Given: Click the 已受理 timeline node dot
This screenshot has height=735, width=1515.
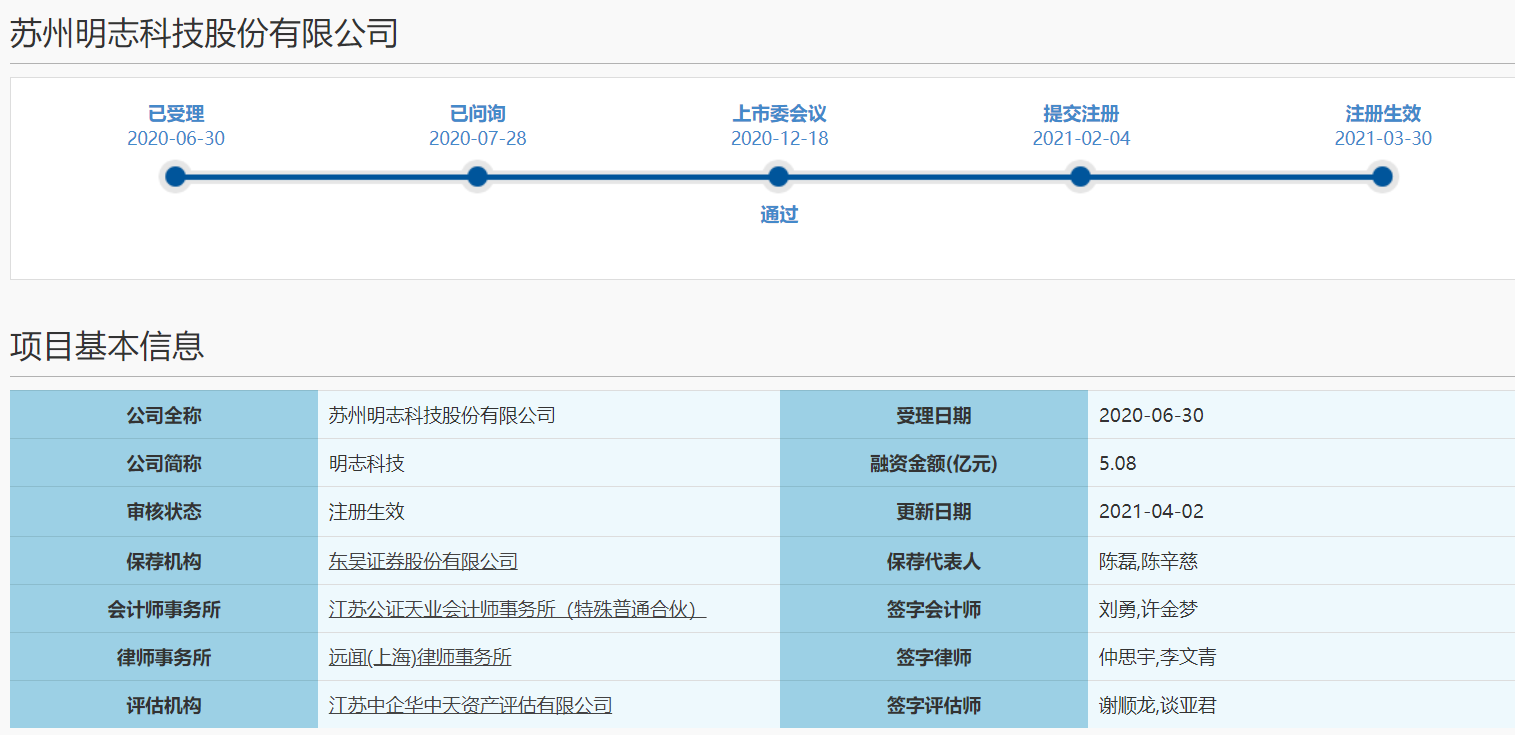Looking at the screenshot, I should click(x=175, y=177).
